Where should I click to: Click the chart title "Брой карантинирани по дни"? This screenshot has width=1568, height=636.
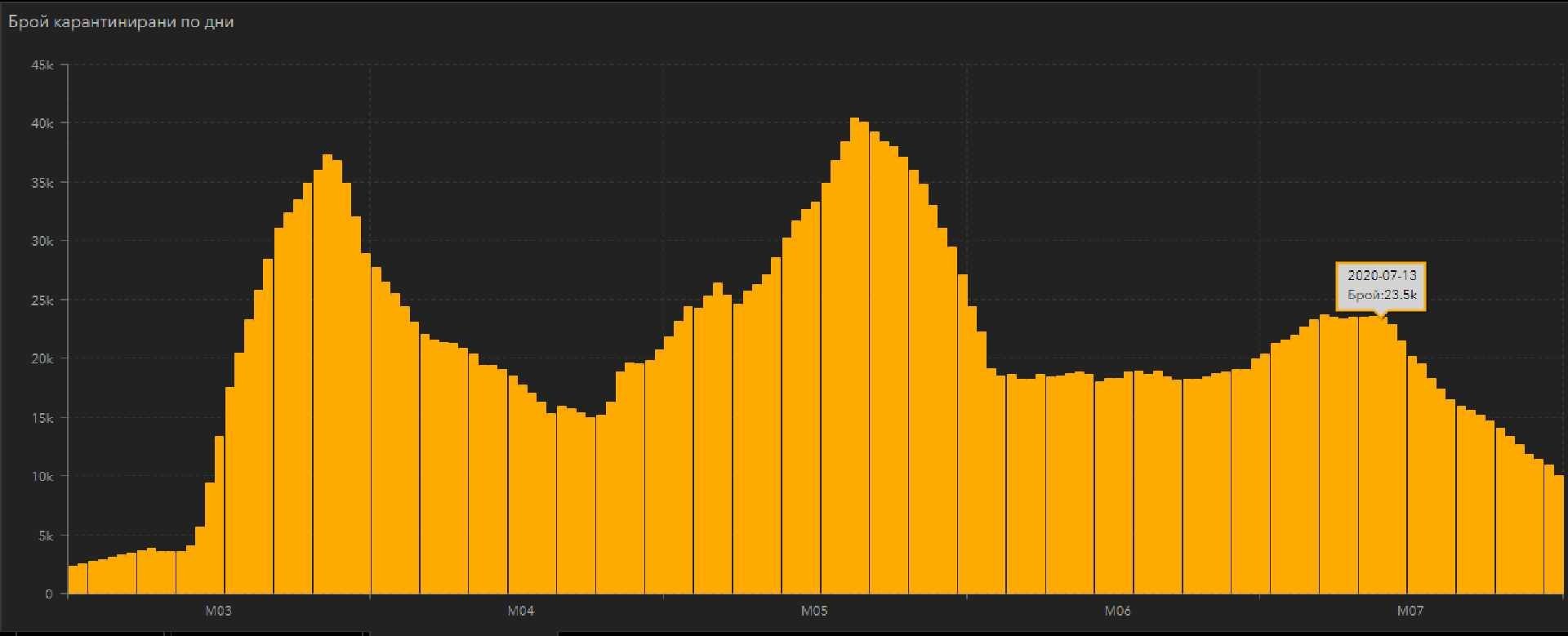coord(121,22)
